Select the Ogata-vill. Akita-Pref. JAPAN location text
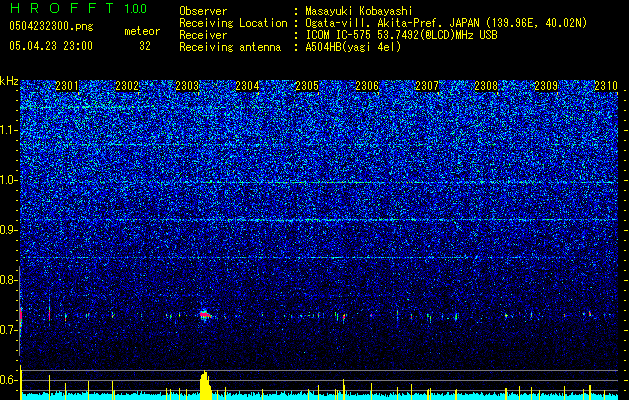 point(446,23)
